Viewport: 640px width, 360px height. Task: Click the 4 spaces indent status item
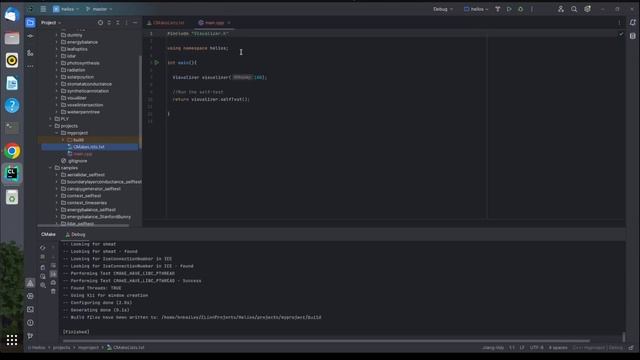click(x=558, y=348)
